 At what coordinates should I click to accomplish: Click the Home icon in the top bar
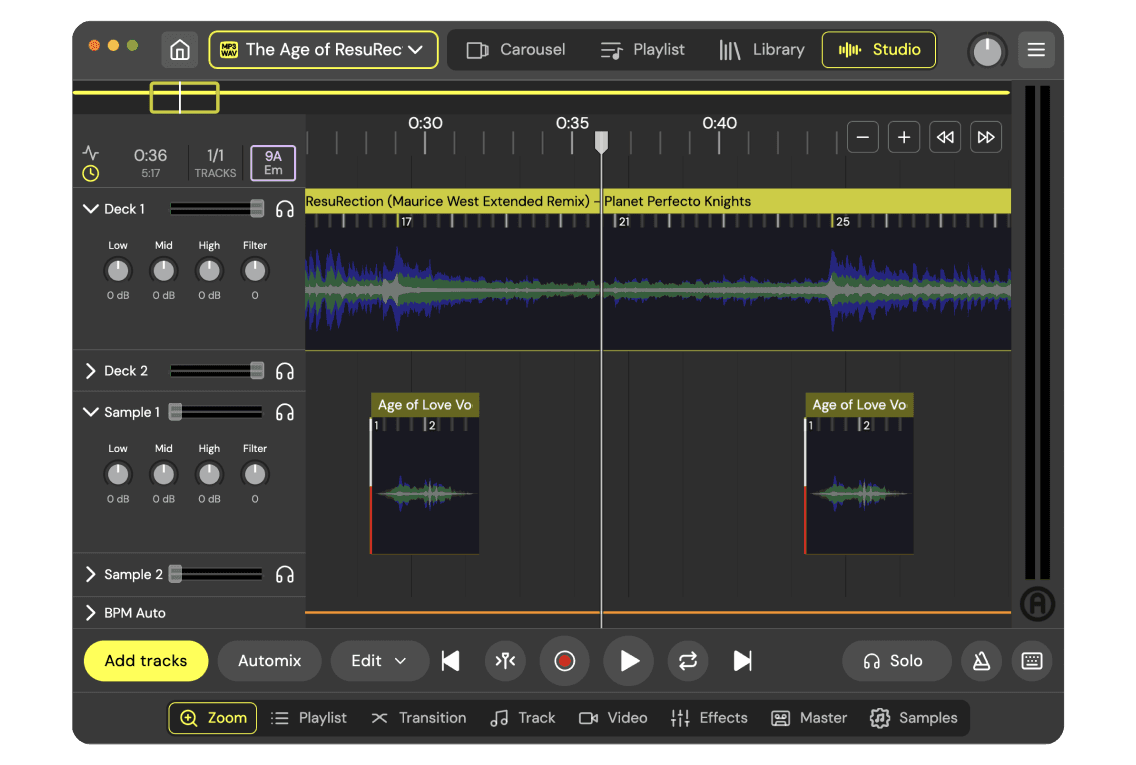click(x=179, y=49)
